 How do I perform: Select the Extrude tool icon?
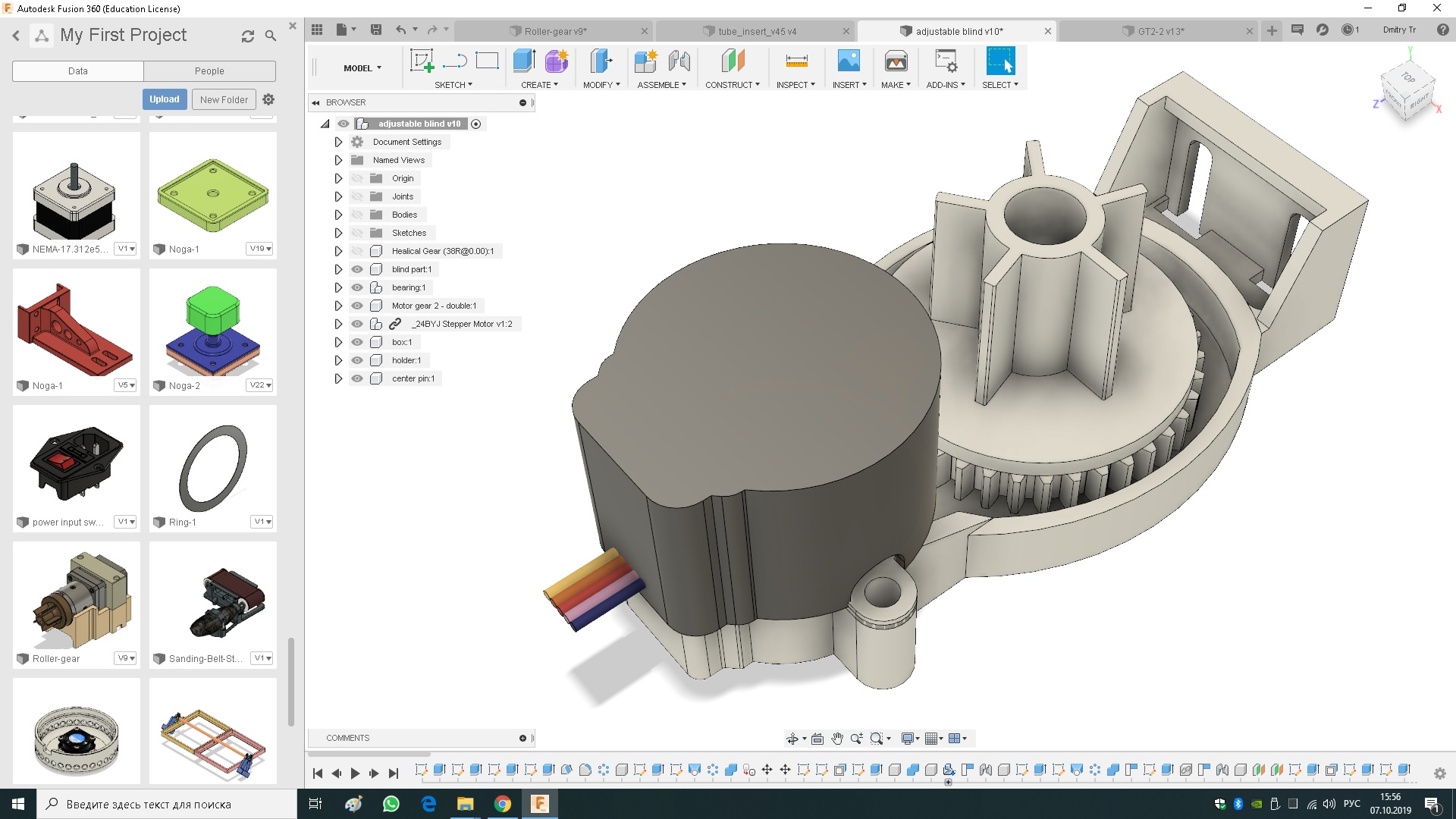(x=524, y=61)
